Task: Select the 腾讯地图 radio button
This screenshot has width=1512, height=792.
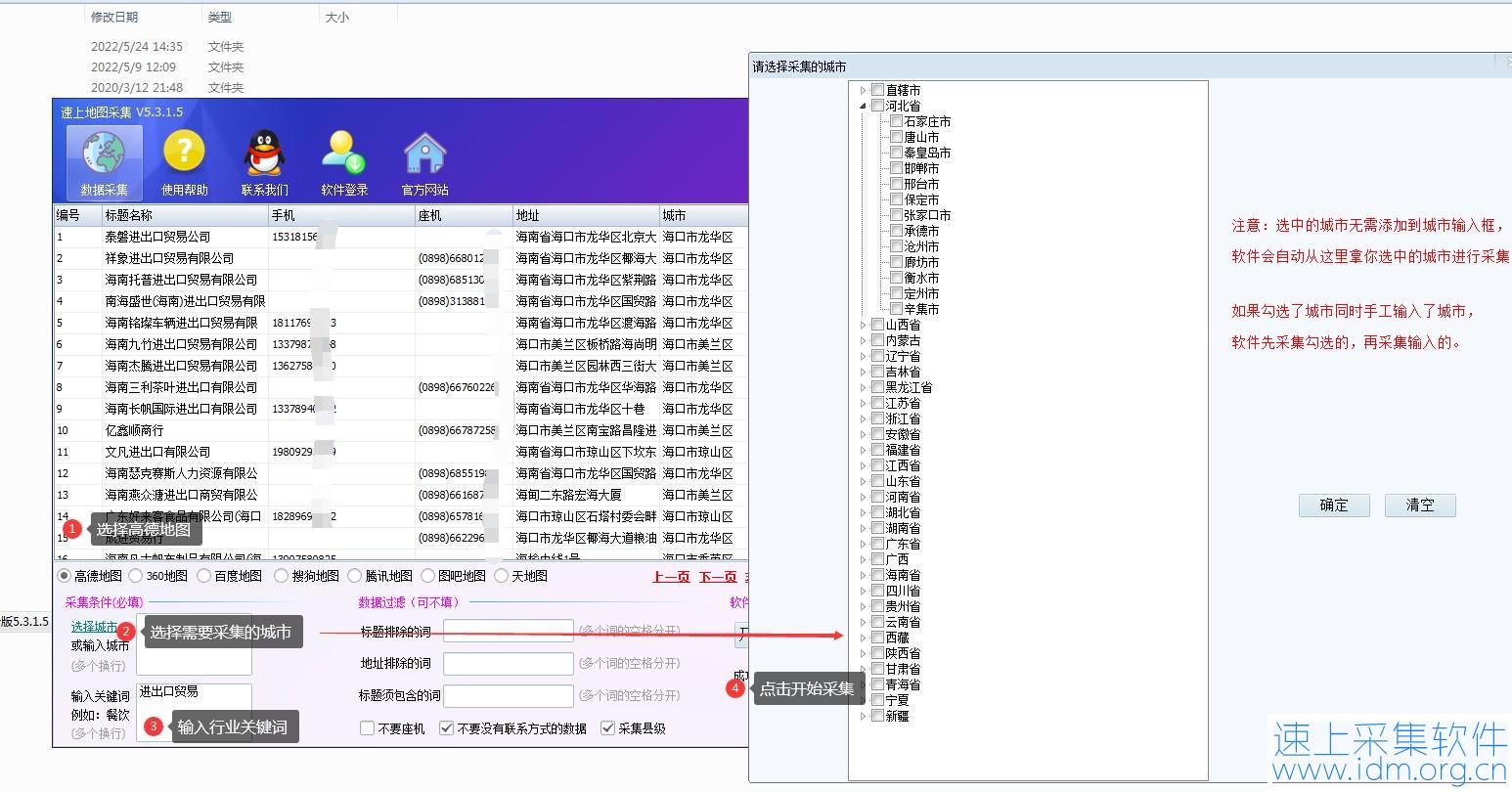Action: point(355,576)
